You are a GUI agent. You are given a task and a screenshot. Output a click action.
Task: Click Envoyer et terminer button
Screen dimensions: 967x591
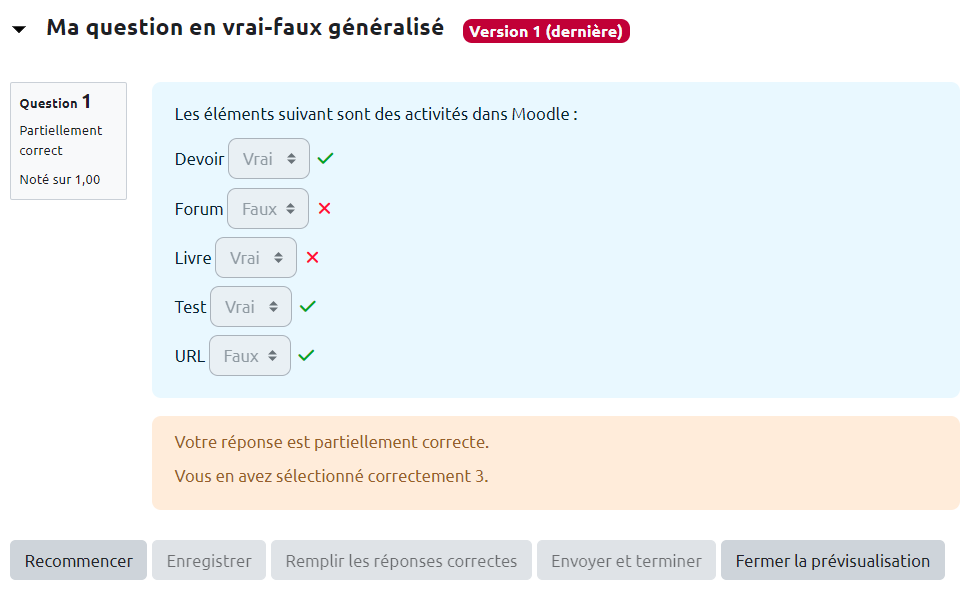626,561
